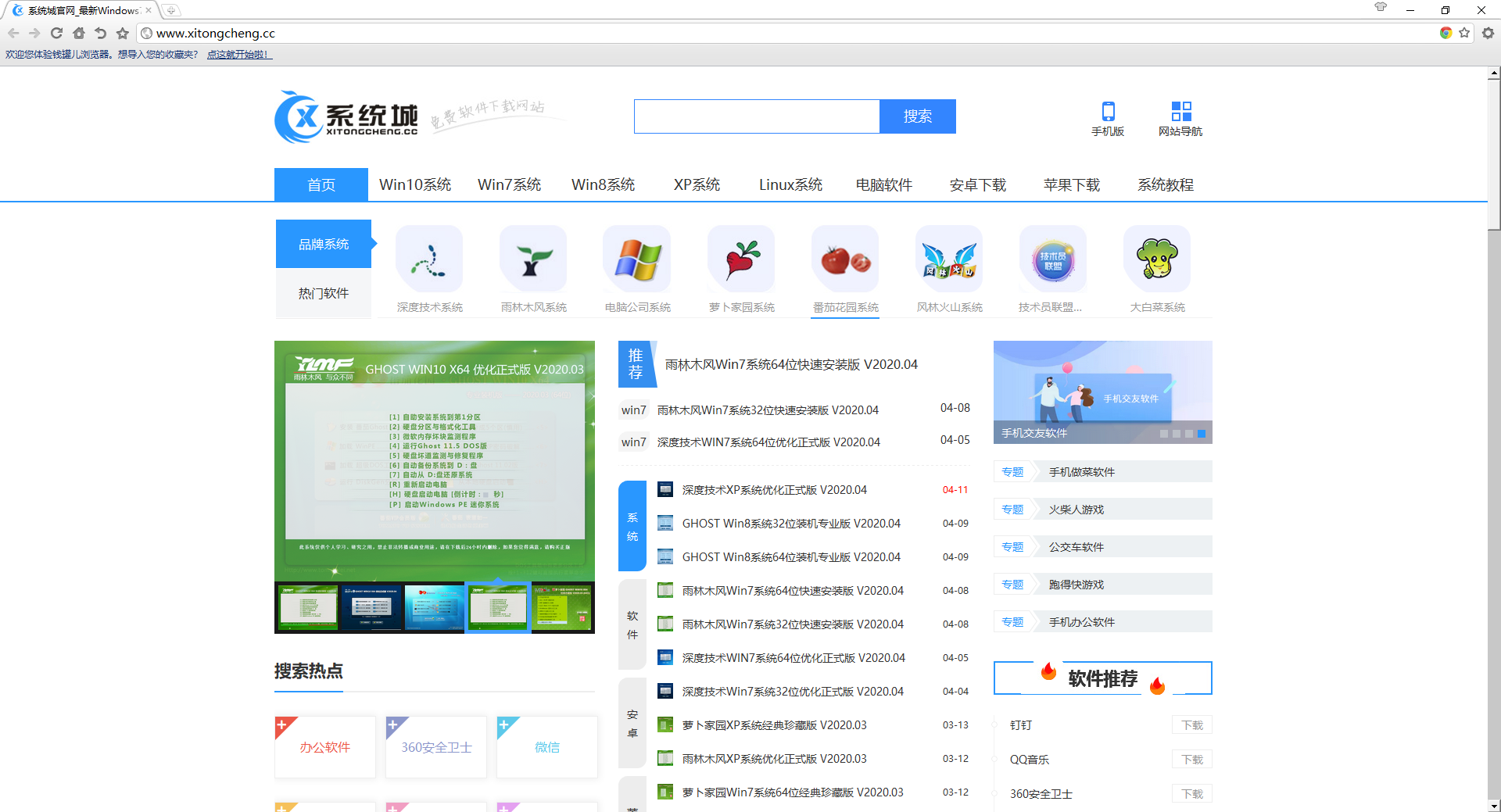Open GHOST Win8系统32位装机专业版 link
The image size is (1501, 812).
[x=791, y=524]
